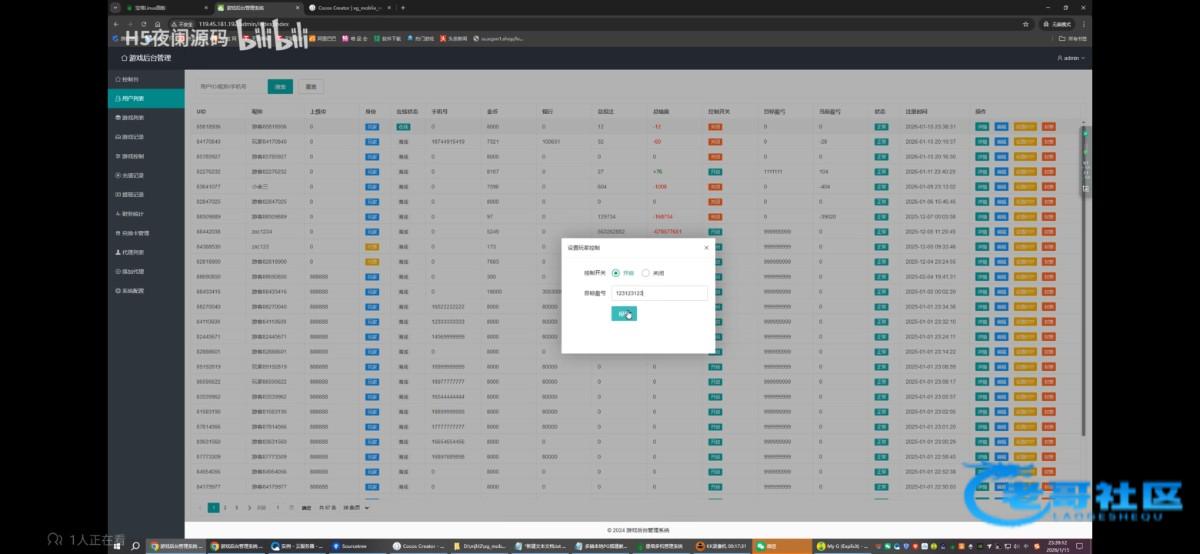Click the green search button
This screenshot has height=554, width=1200.
click(x=281, y=87)
